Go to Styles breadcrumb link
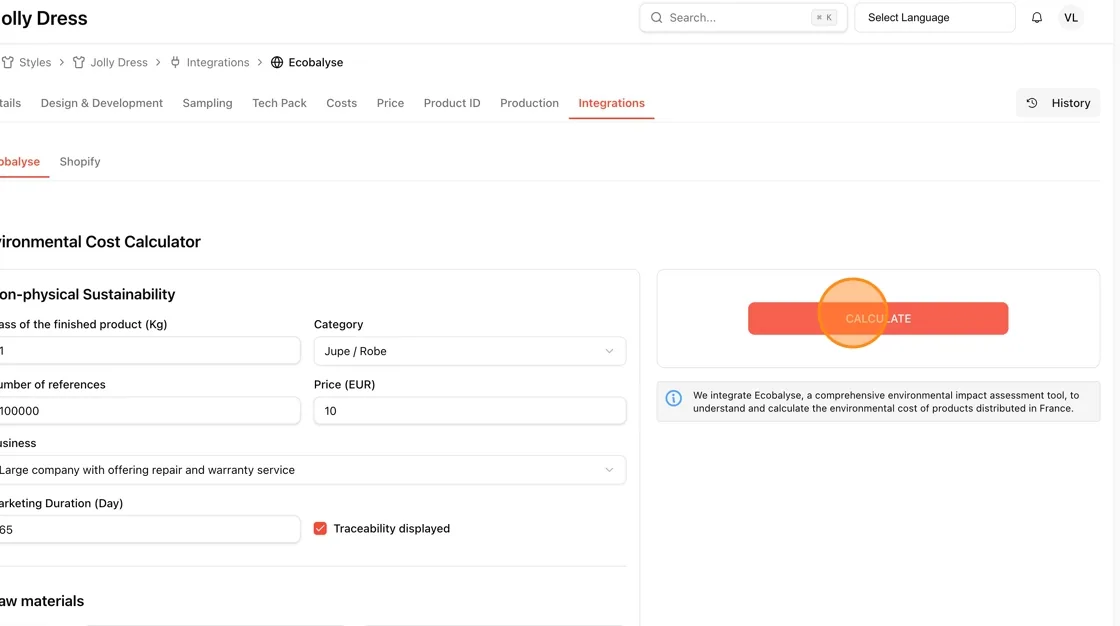 [x=35, y=62]
